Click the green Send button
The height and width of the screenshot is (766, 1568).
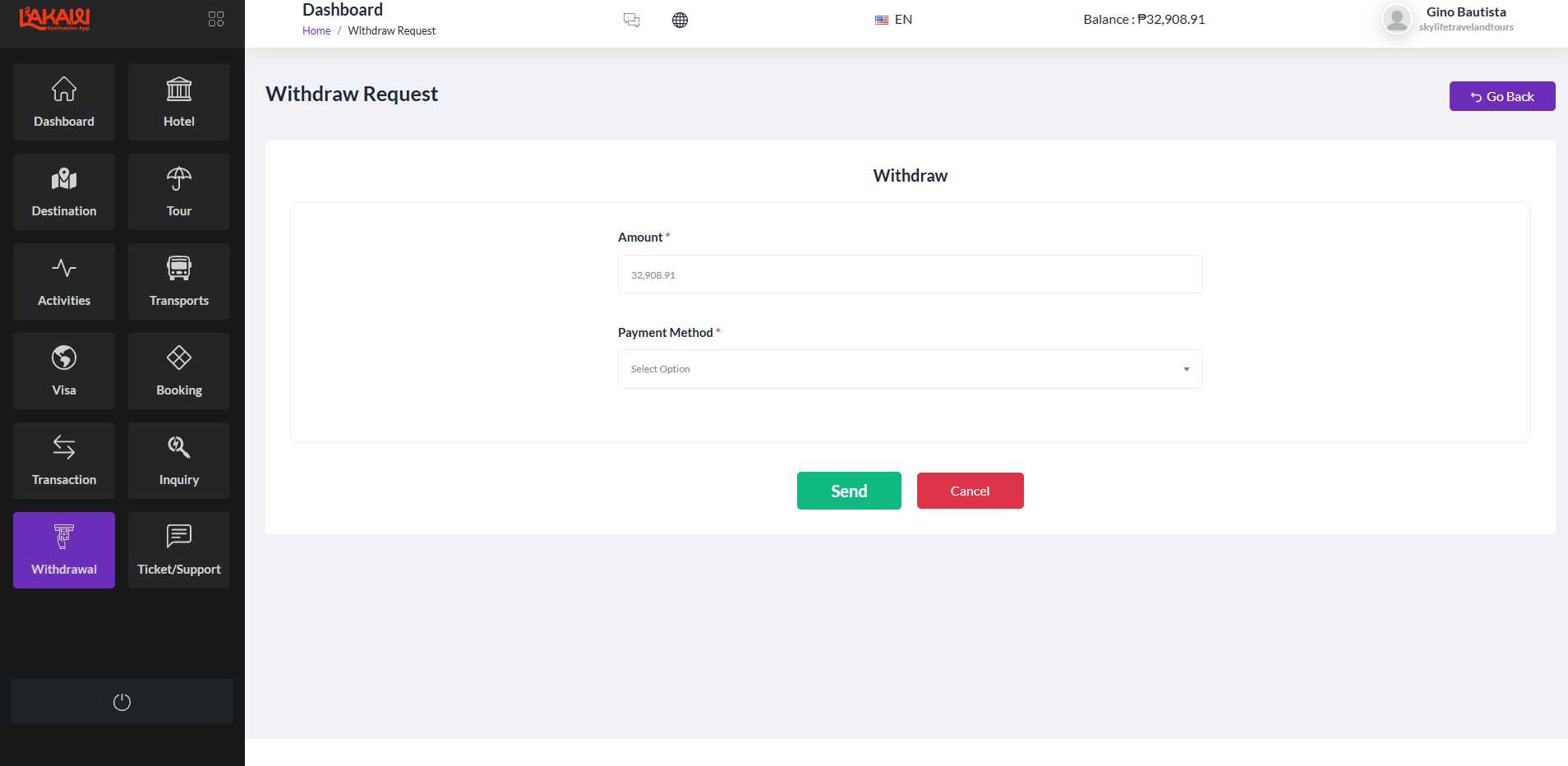click(x=849, y=491)
